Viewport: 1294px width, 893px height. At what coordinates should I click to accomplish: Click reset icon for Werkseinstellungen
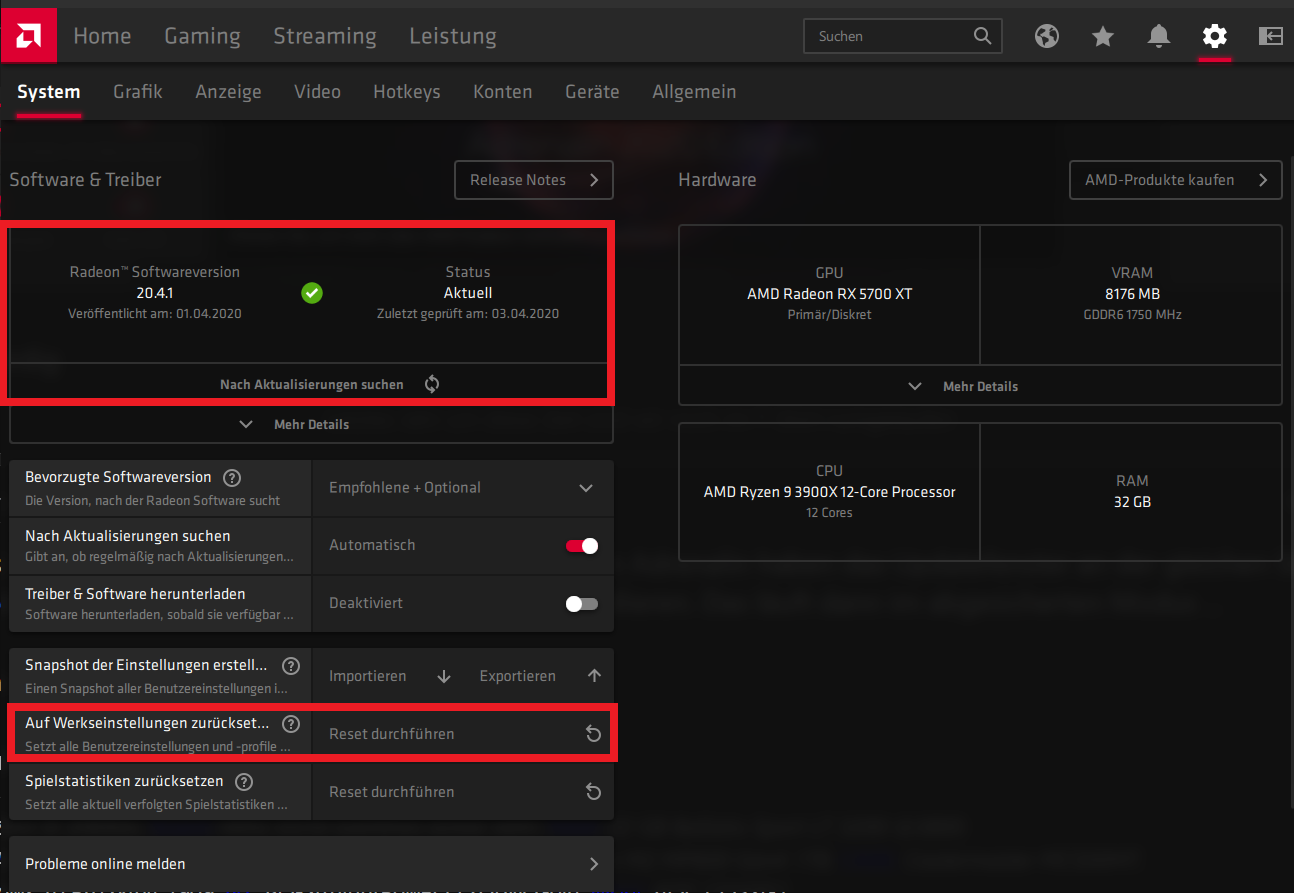pos(593,734)
